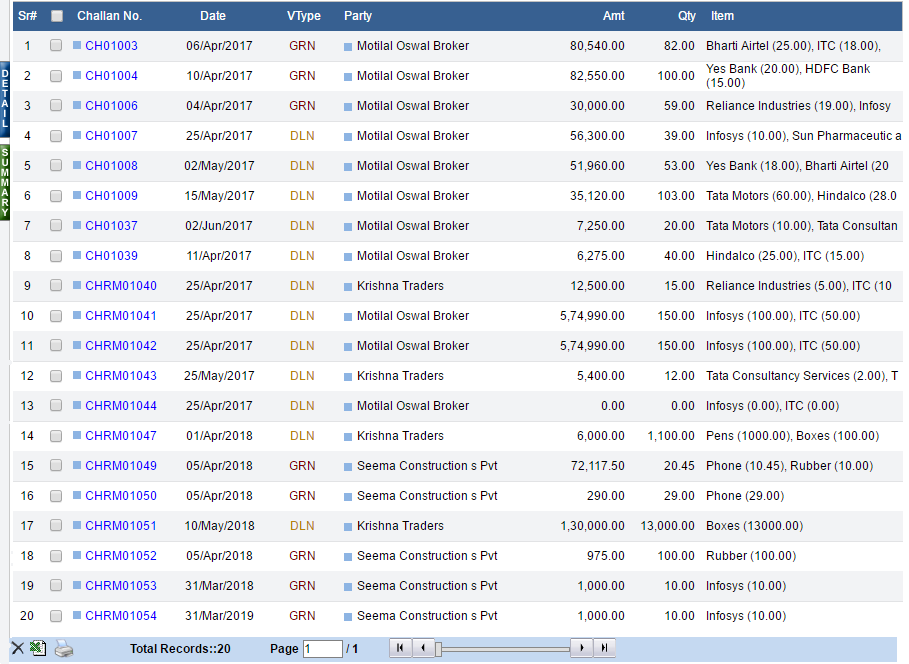The width and height of the screenshot is (909, 664).
Task: Click item text Hindalco (25.00), ITC (15.00)
Action: [784, 256]
